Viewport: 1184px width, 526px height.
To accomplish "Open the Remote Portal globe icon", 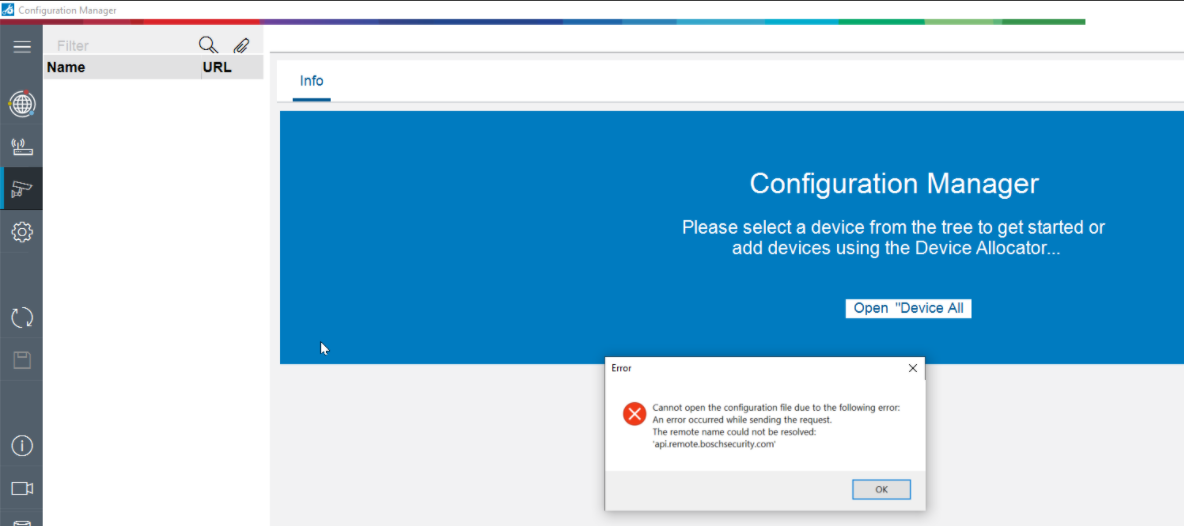I will (22, 103).
